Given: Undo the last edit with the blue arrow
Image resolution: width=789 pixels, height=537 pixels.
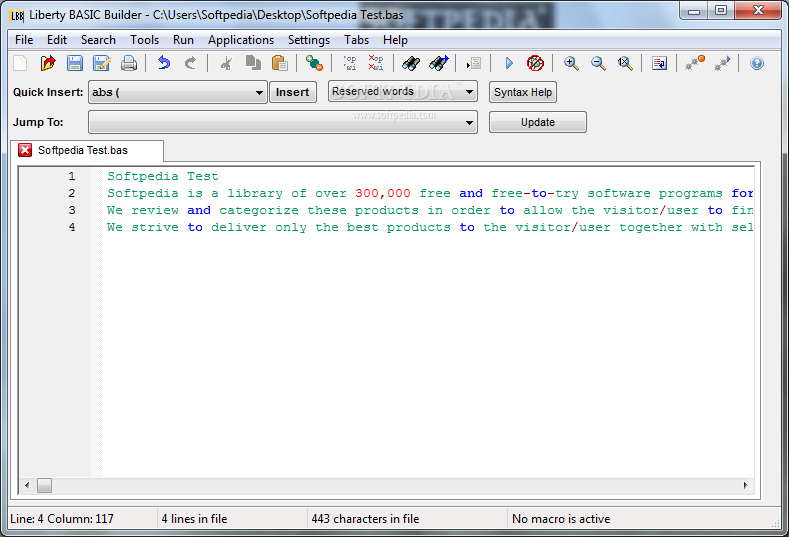Looking at the screenshot, I should (164, 63).
